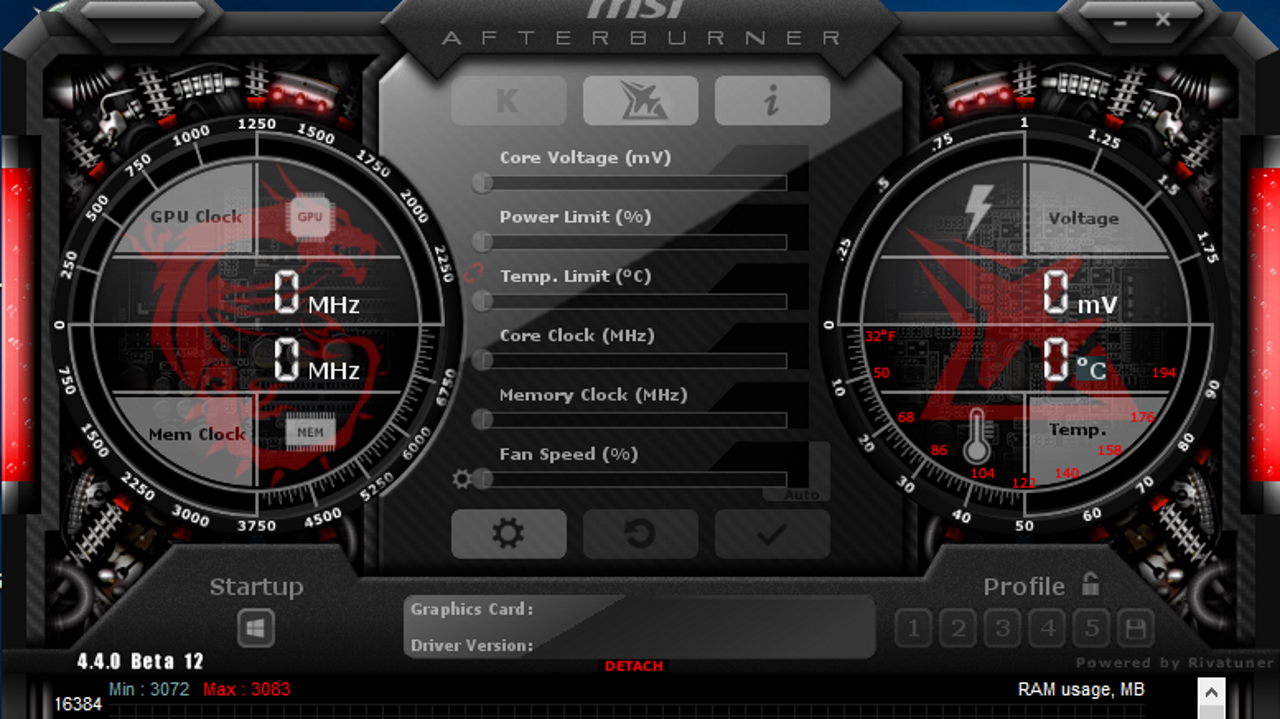This screenshot has height=719, width=1280.
Task: Click Powered by Rivatuner text
Action: click(1175, 662)
